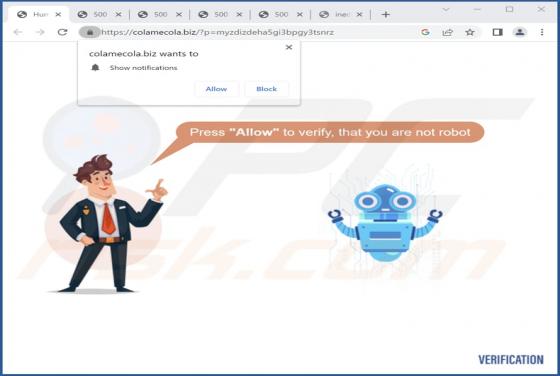Toggle the browser side panel icon
Image resolution: width=560 pixels, height=376 pixels.
(x=498, y=32)
